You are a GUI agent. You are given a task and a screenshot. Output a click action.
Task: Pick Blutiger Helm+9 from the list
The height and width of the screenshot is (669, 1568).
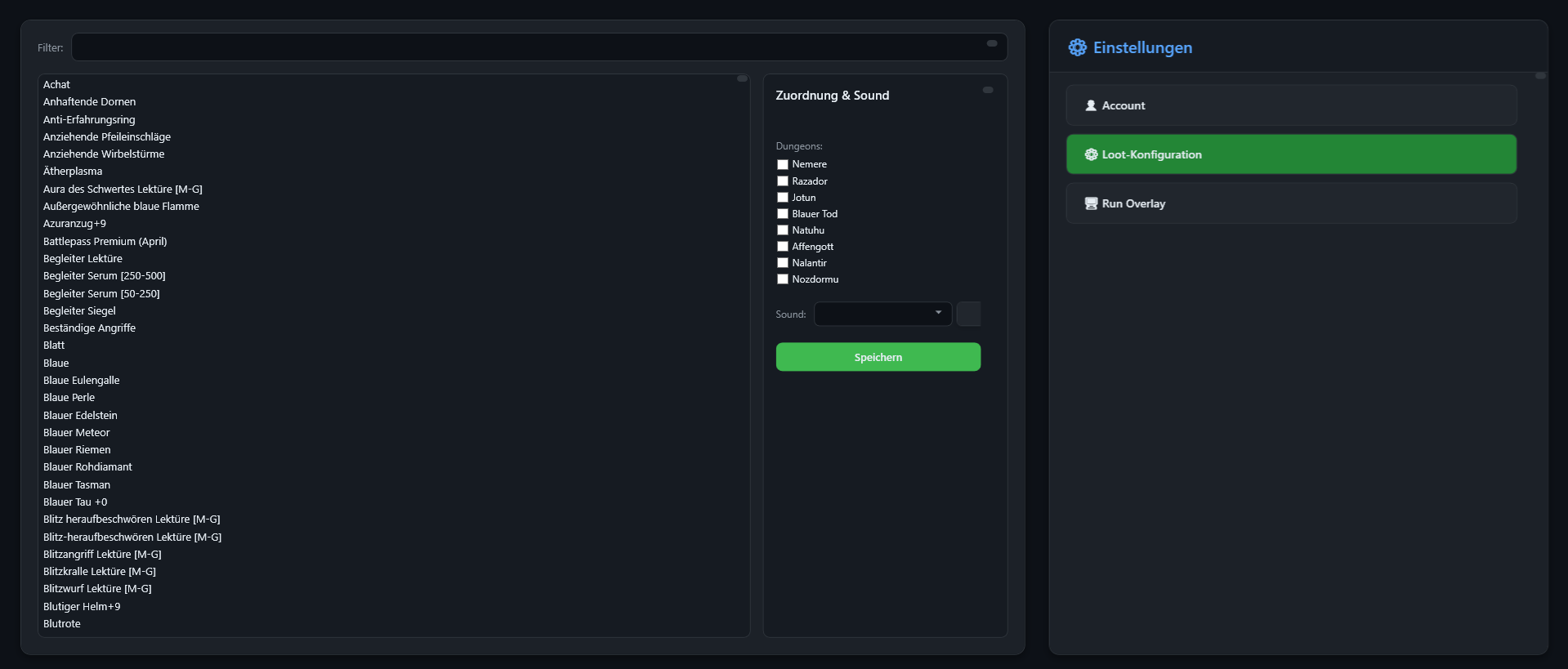point(82,607)
